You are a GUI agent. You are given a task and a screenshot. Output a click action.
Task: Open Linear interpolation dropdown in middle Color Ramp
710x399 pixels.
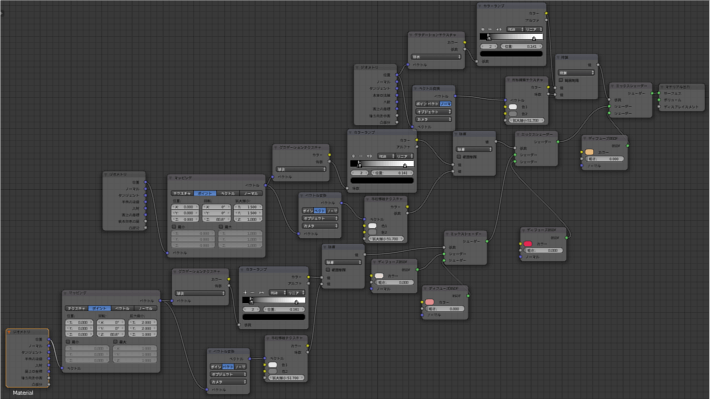[404, 156]
